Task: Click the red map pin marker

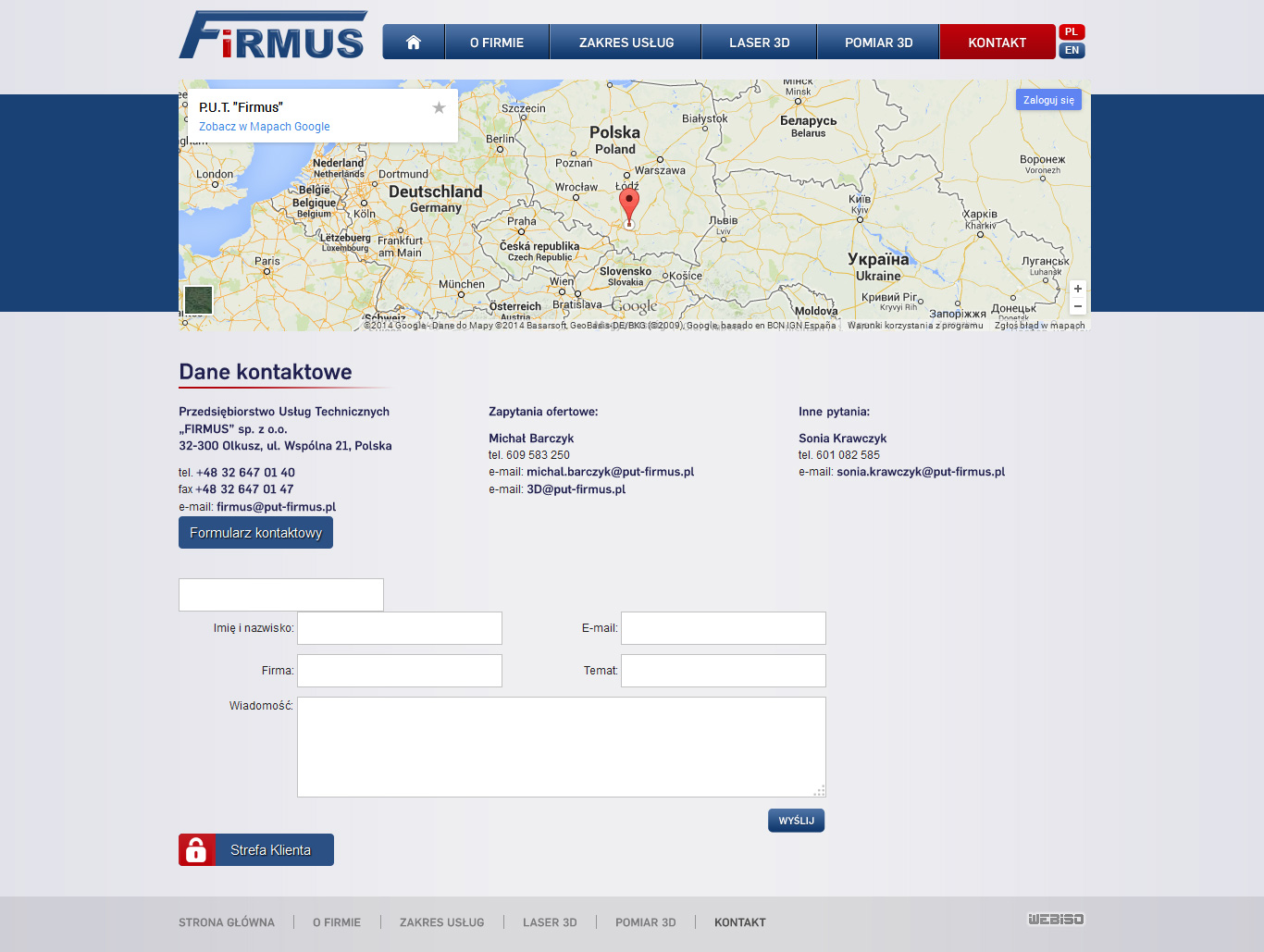Action: point(629,208)
